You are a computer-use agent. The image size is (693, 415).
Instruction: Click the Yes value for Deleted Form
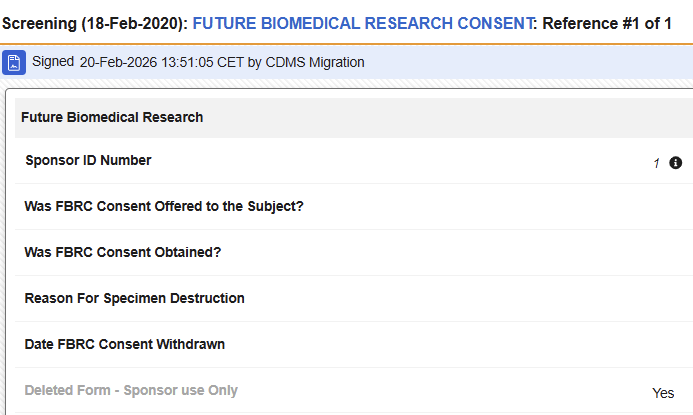click(x=663, y=393)
